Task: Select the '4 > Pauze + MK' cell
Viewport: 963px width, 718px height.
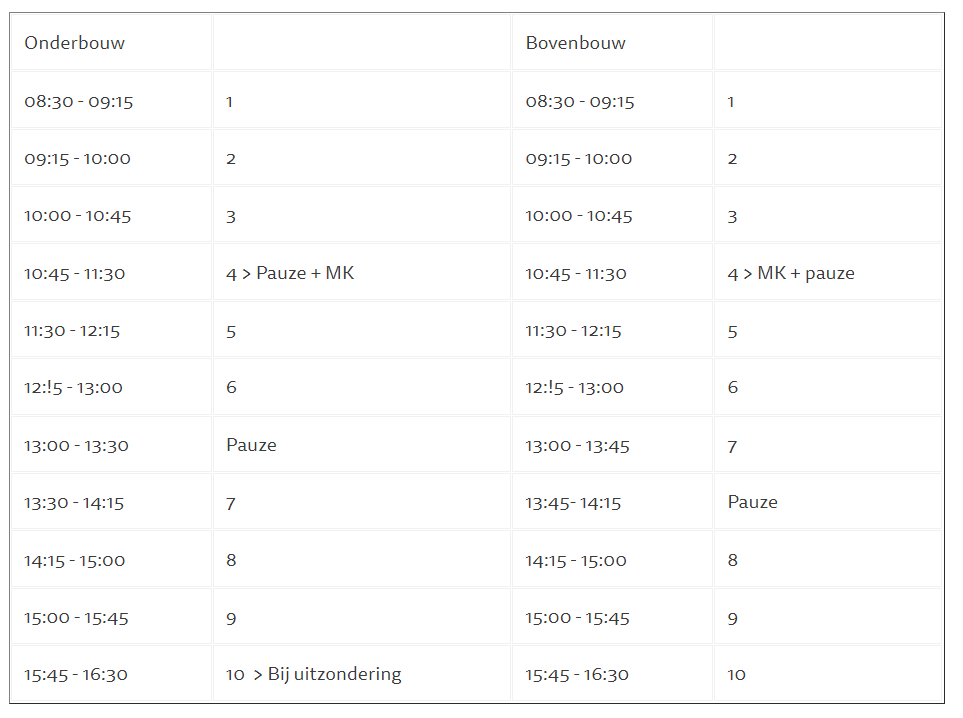Action: 290,273
